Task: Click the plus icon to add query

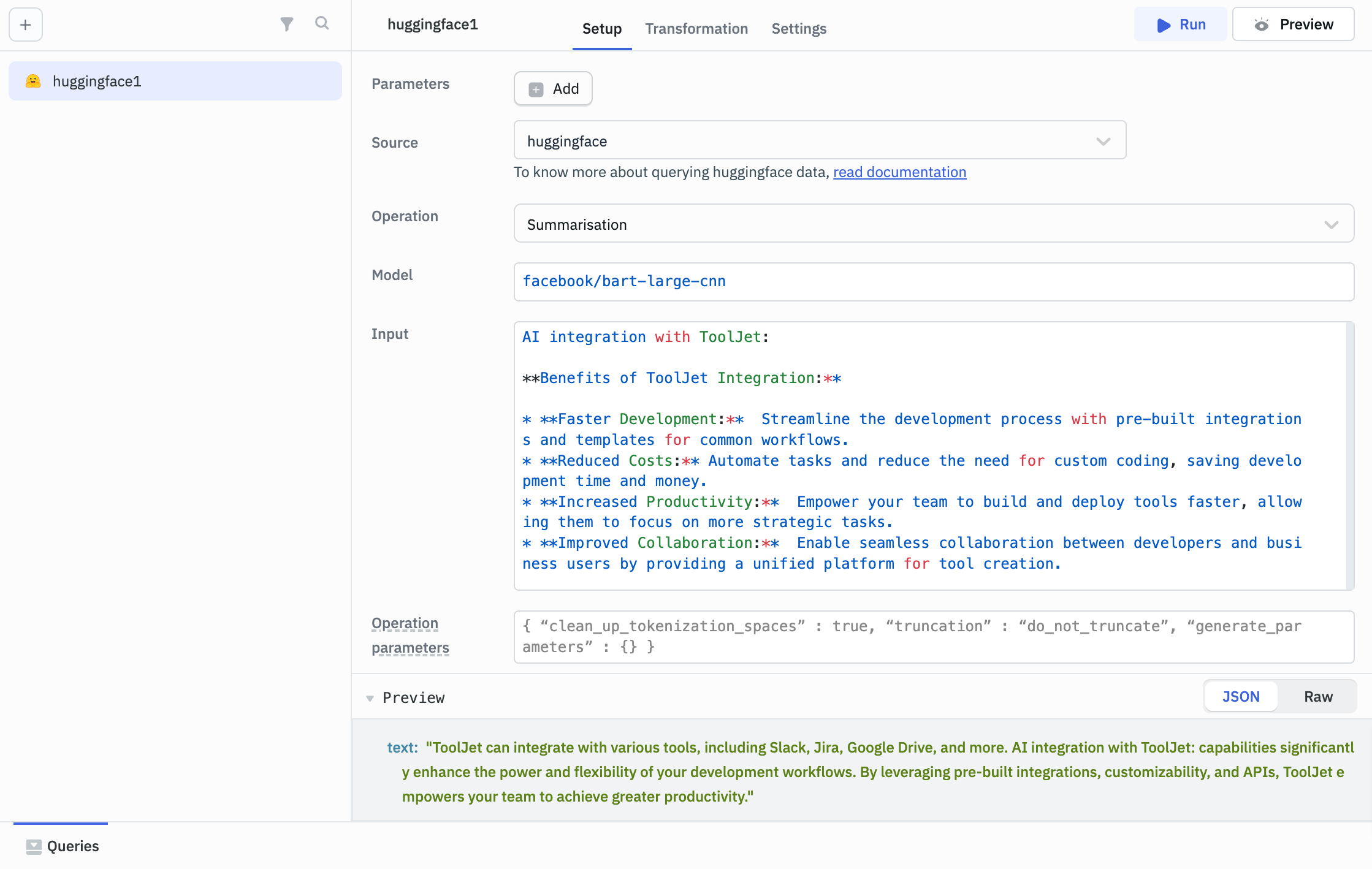Action: pyautogui.click(x=25, y=25)
